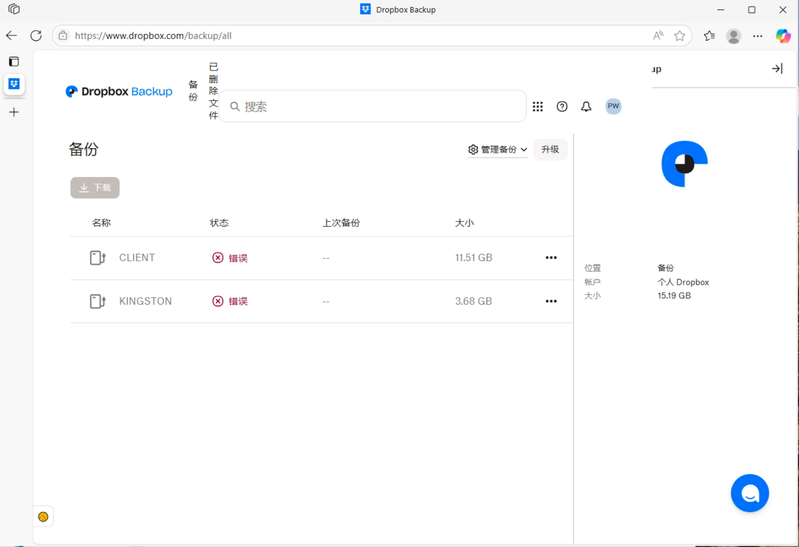Switch to the 备份 tab

coord(193,91)
